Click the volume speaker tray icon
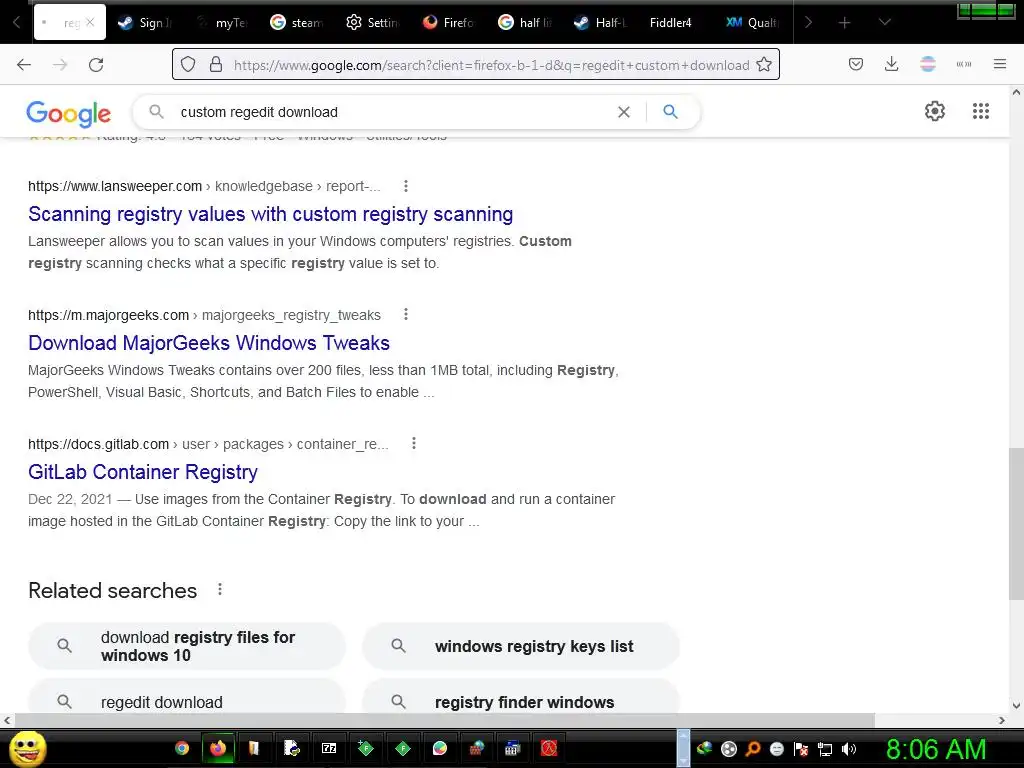The height and width of the screenshot is (768, 1024). [849, 749]
